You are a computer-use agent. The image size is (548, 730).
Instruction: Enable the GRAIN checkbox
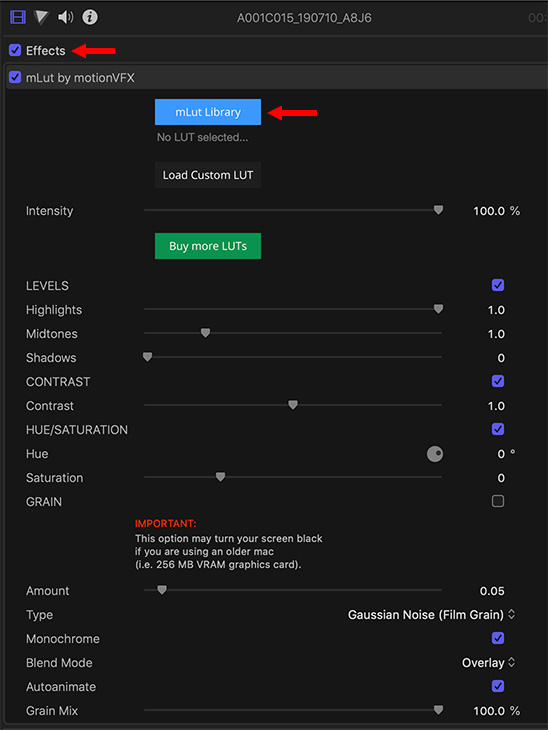pyautogui.click(x=498, y=501)
